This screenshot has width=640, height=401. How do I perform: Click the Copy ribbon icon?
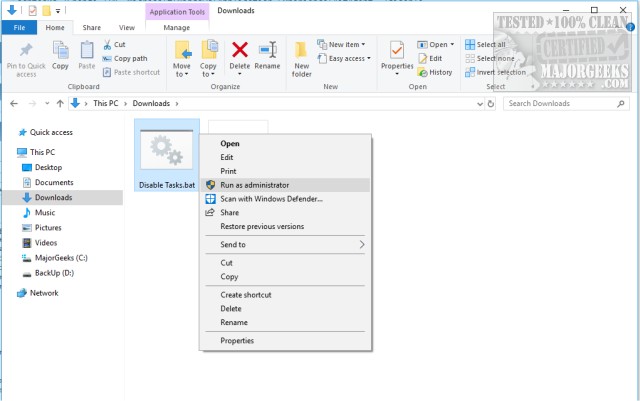pyautogui.click(x=60, y=51)
